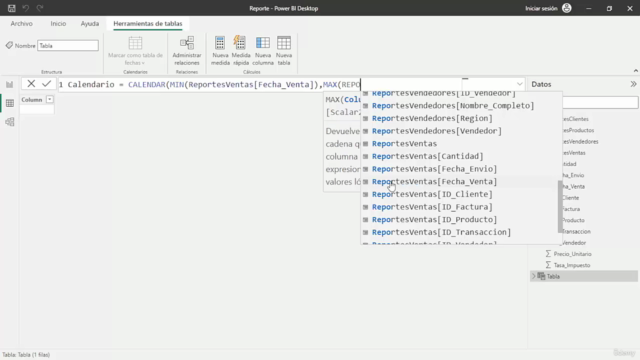The height and width of the screenshot is (360, 640).
Task: Select ReportesVendedores[Nombre_Completo] suggestion
Action: pos(453,106)
